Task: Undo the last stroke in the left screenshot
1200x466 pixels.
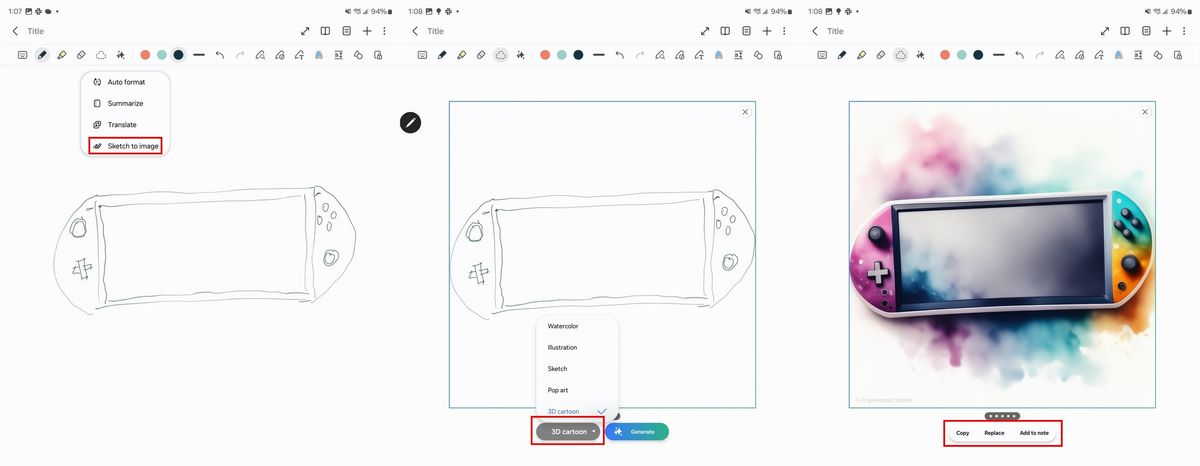Action: point(219,55)
